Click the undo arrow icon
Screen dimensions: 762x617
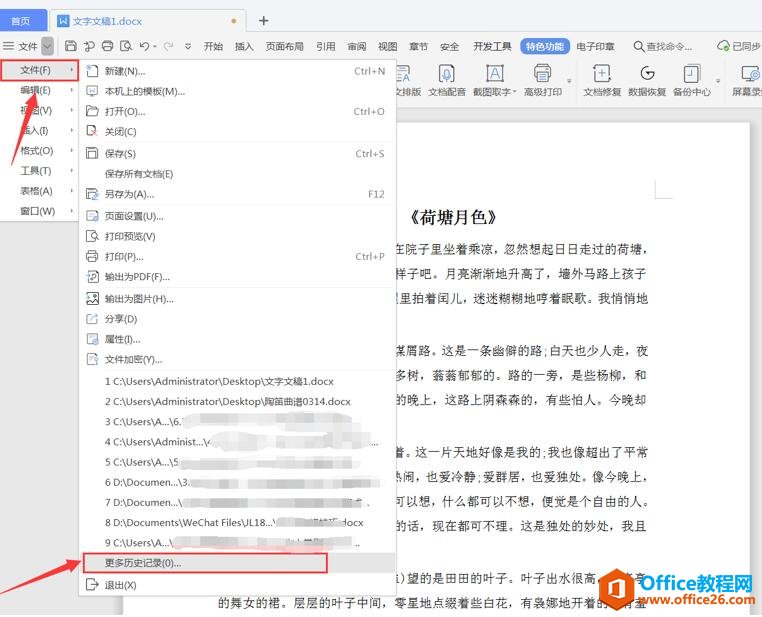144,46
